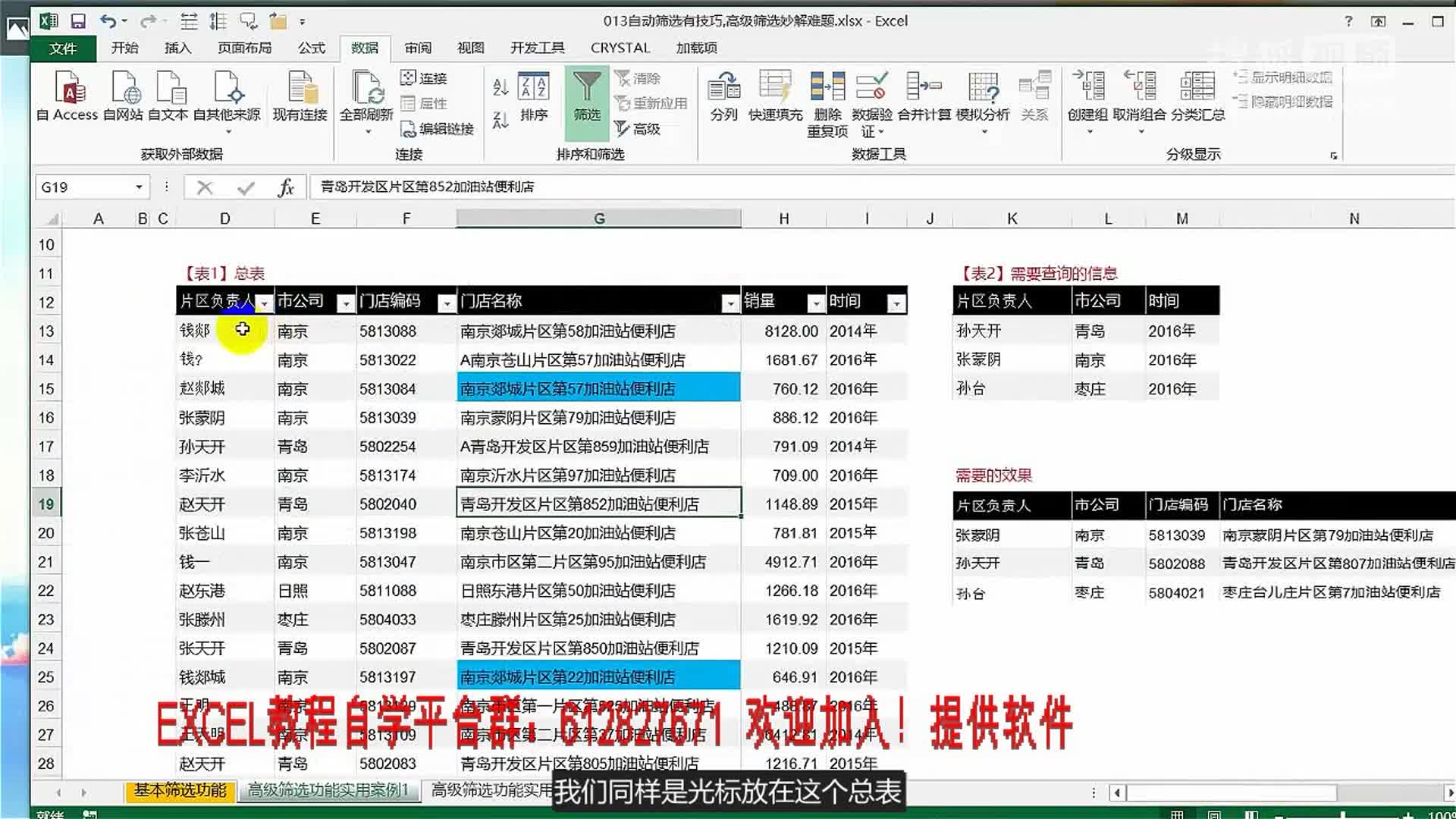Image resolution: width=1456 pixels, height=819 pixels.
Task: Open the 文件 File menu
Action: pyautogui.click(x=63, y=49)
